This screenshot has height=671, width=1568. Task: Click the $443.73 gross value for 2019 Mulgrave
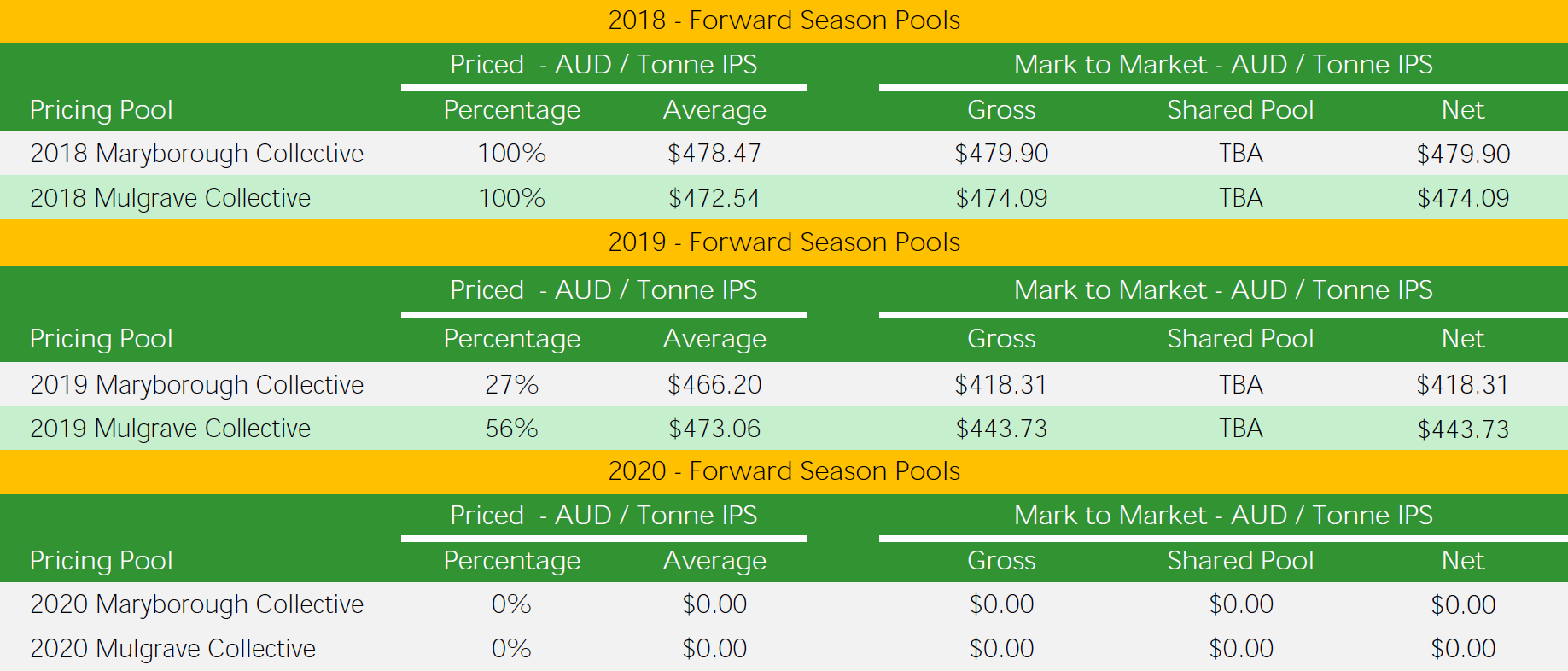pos(1001,429)
